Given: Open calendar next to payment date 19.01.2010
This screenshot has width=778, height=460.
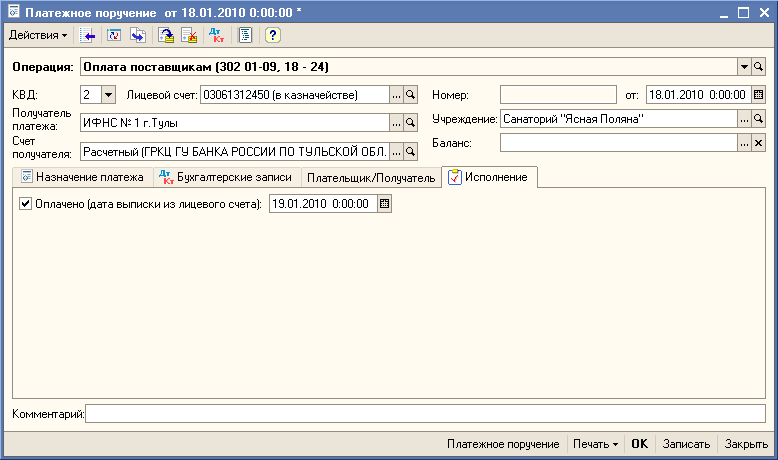Looking at the screenshot, I should click(x=385, y=204).
